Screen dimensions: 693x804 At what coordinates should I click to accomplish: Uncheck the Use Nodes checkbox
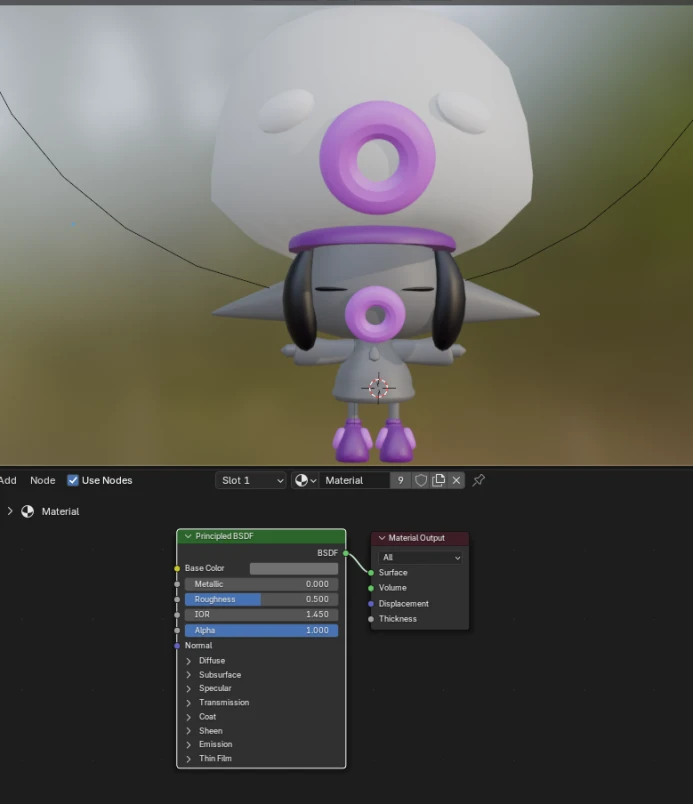pos(73,481)
